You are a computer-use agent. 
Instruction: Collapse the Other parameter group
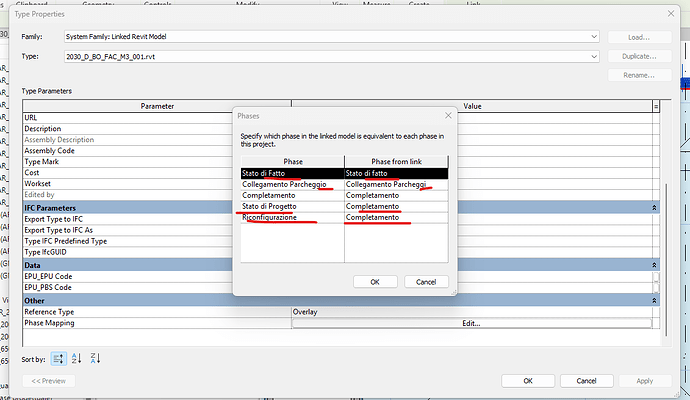pos(654,299)
